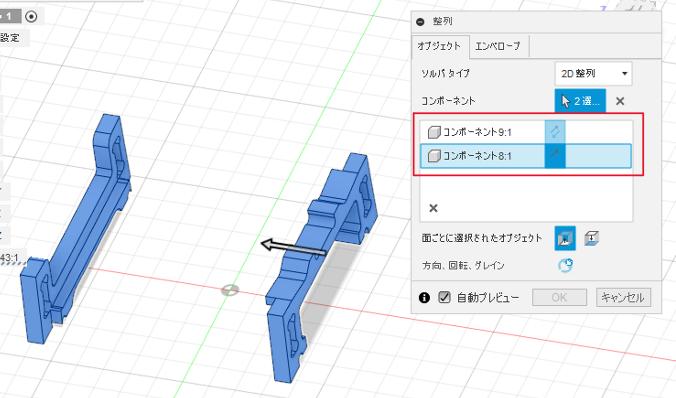676x398 pixels.
Task: Click the orientation icon for コンポーネント9:1
Action: click(555, 132)
